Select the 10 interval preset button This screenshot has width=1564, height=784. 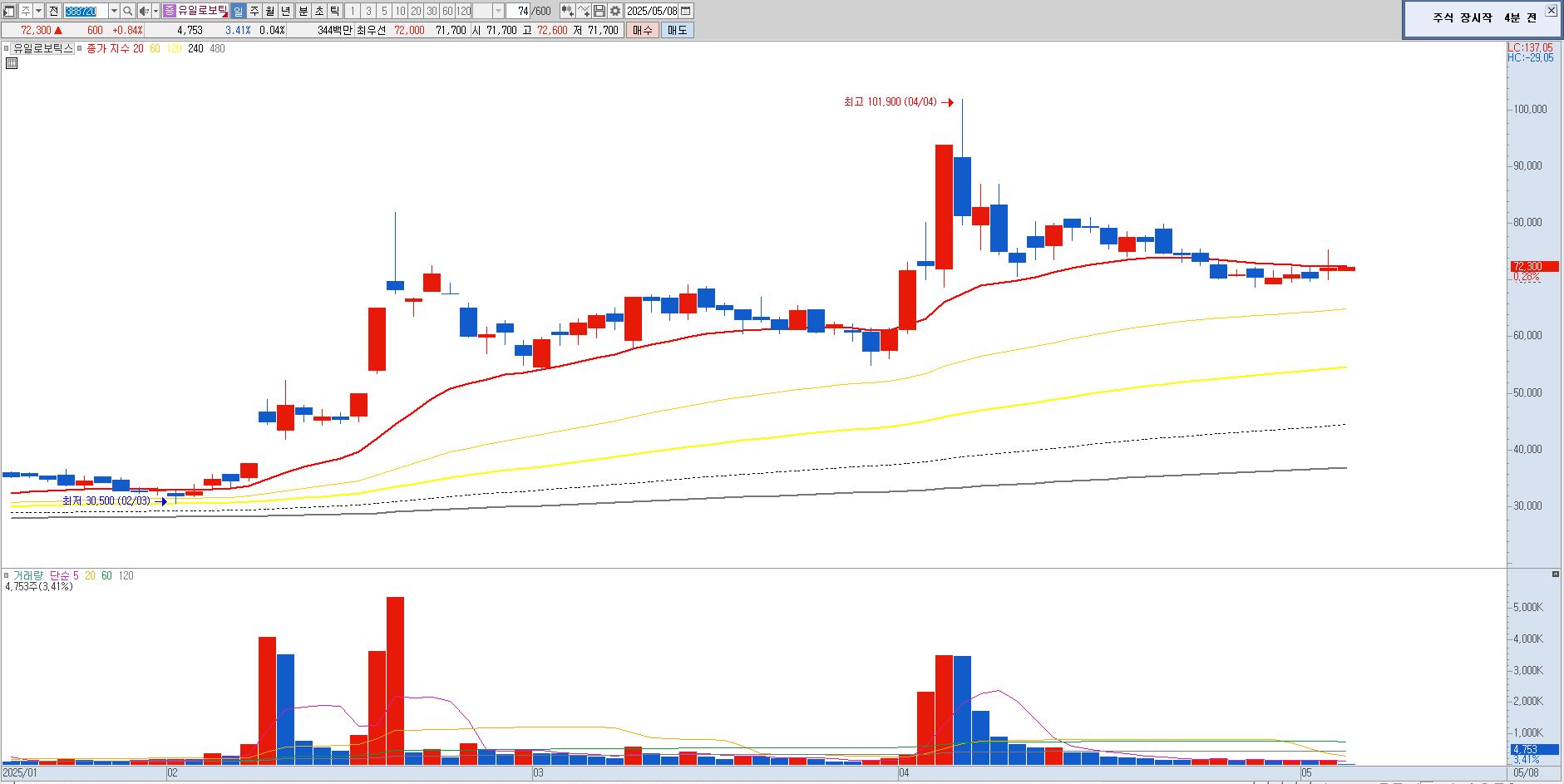[x=400, y=11]
